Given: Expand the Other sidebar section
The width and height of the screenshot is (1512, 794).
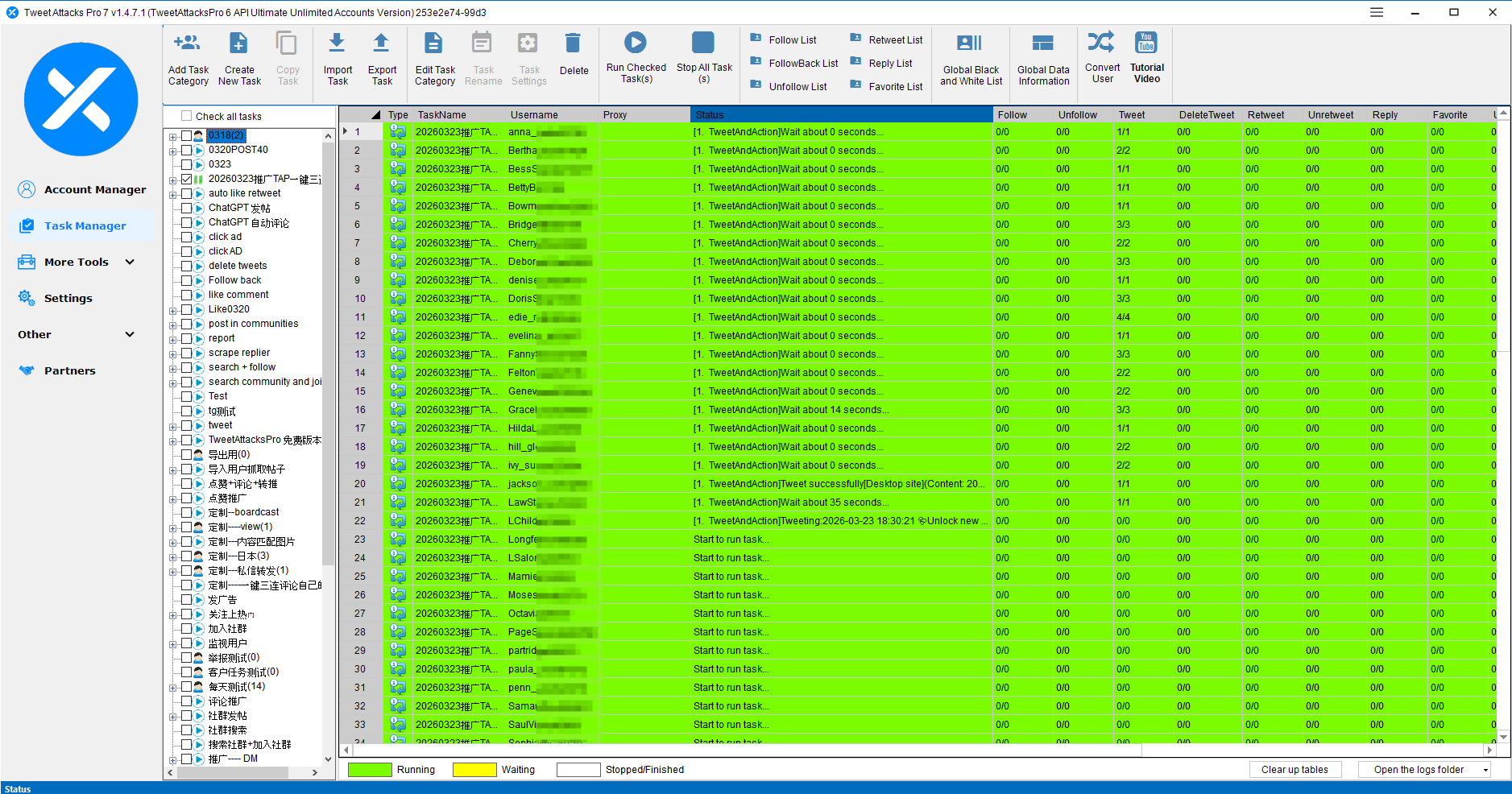Looking at the screenshot, I should [130, 334].
